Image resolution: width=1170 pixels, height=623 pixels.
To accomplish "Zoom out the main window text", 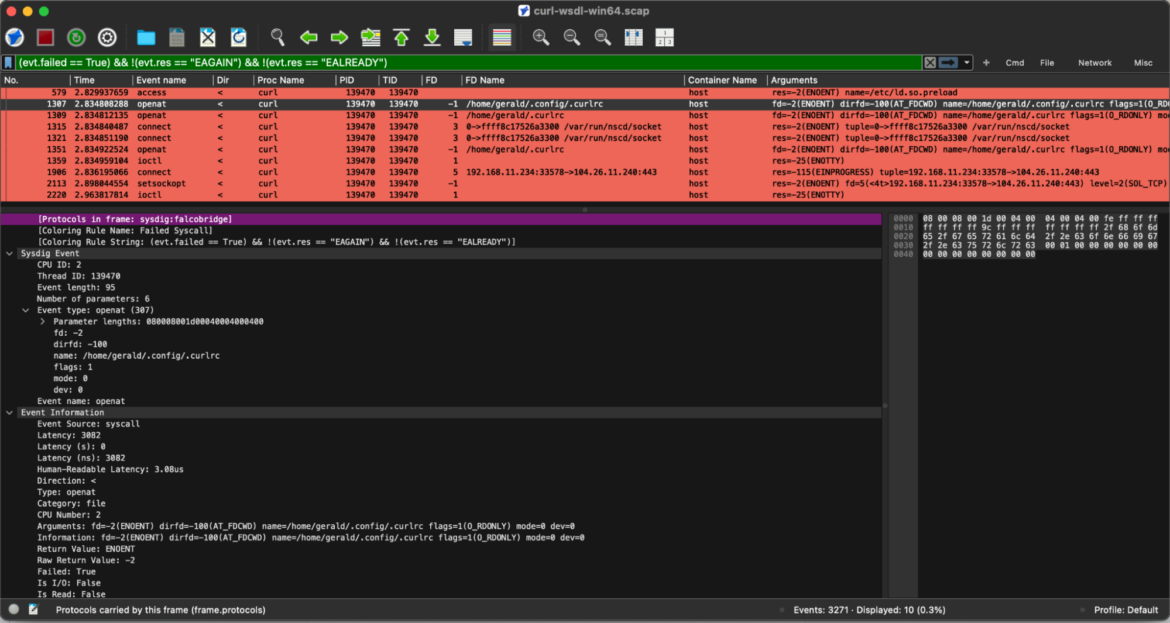I will (572, 37).
